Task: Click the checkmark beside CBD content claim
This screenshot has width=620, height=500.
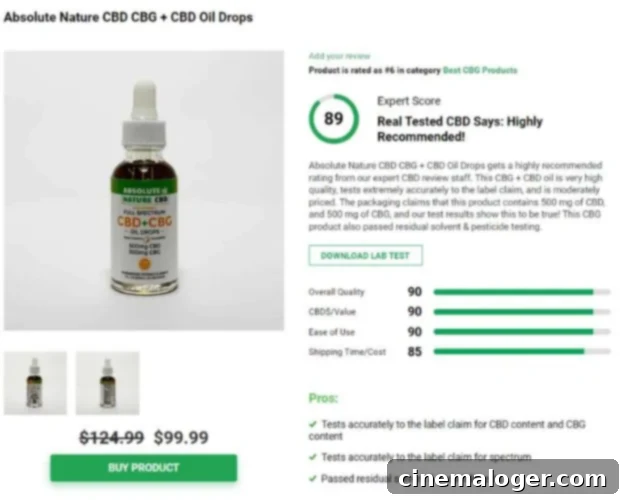Action: click(x=313, y=424)
